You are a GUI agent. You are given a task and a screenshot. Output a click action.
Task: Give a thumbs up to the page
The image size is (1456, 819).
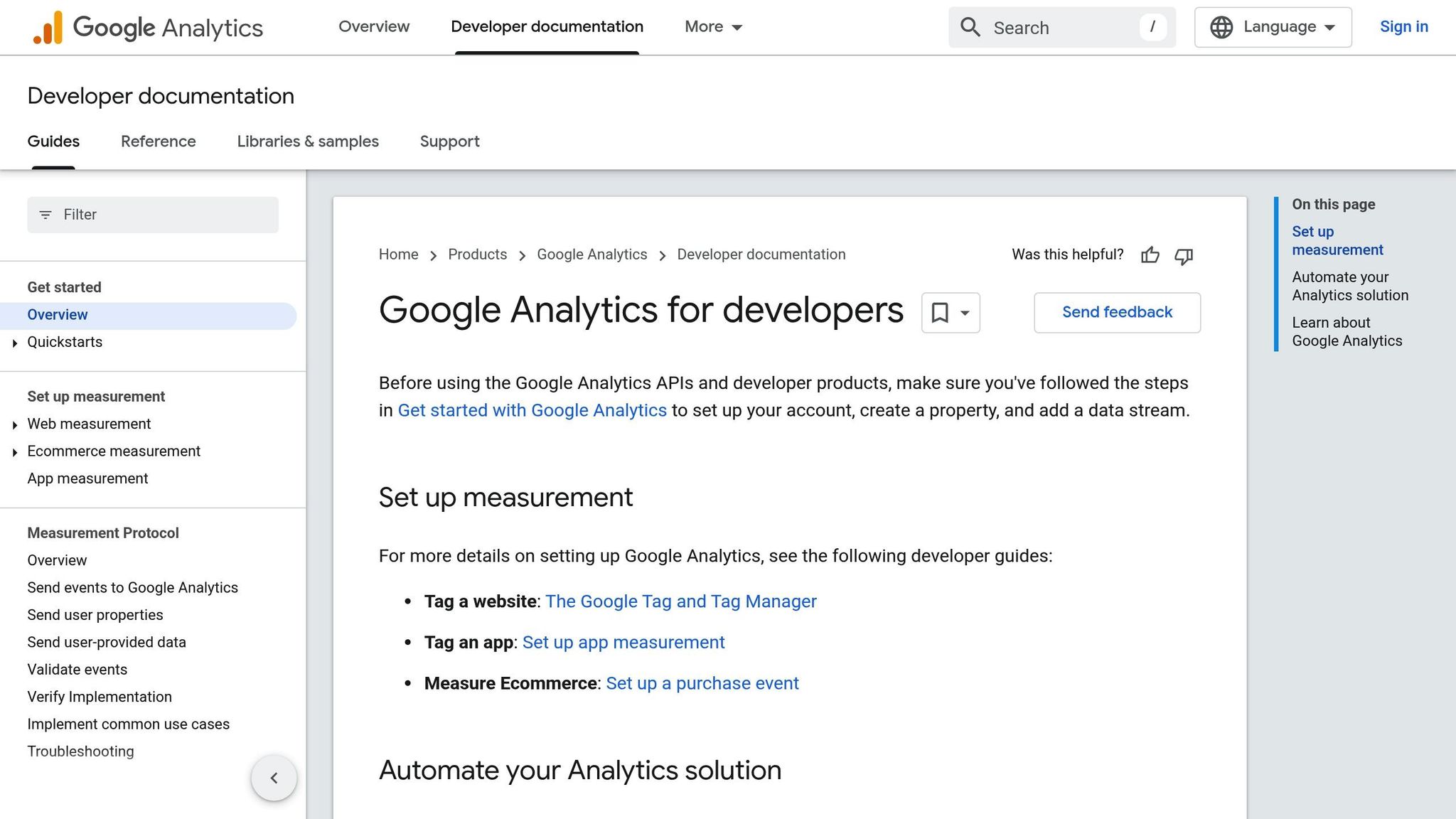click(1150, 255)
